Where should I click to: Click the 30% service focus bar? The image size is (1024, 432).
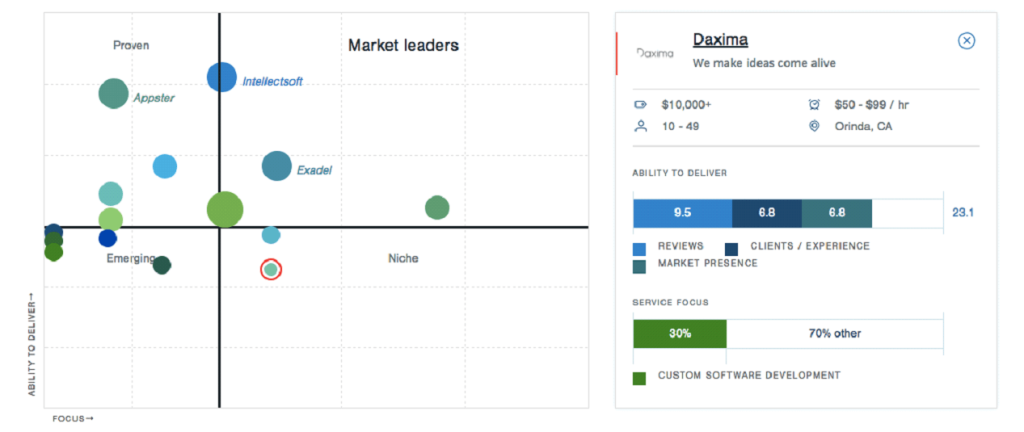[x=680, y=333]
